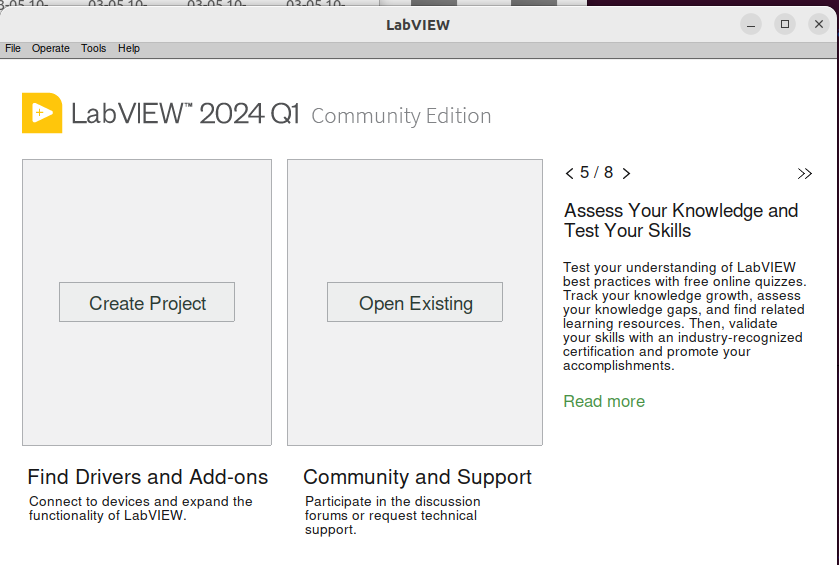Click the yellow LabVIEW logo icon
The image size is (839, 565).
[42, 113]
